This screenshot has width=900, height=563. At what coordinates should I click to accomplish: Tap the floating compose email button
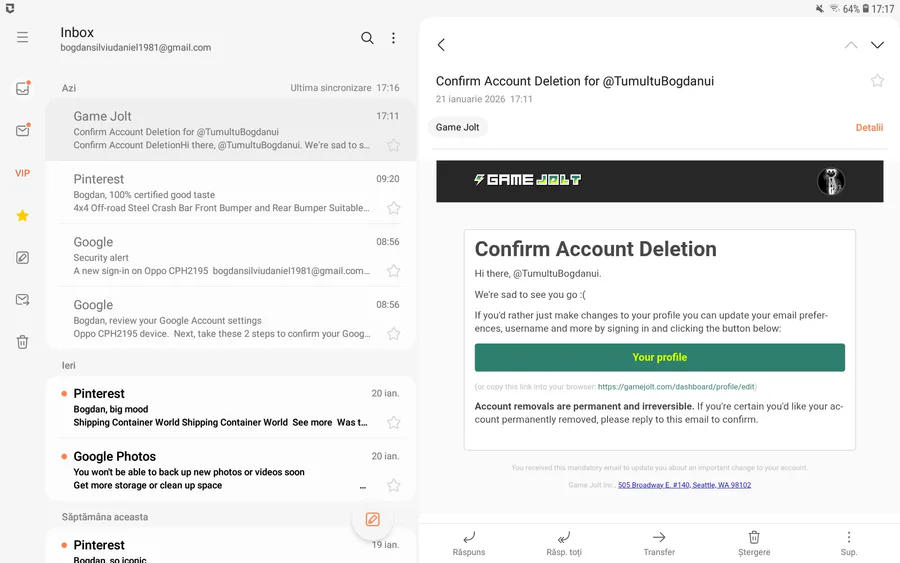click(372, 519)
